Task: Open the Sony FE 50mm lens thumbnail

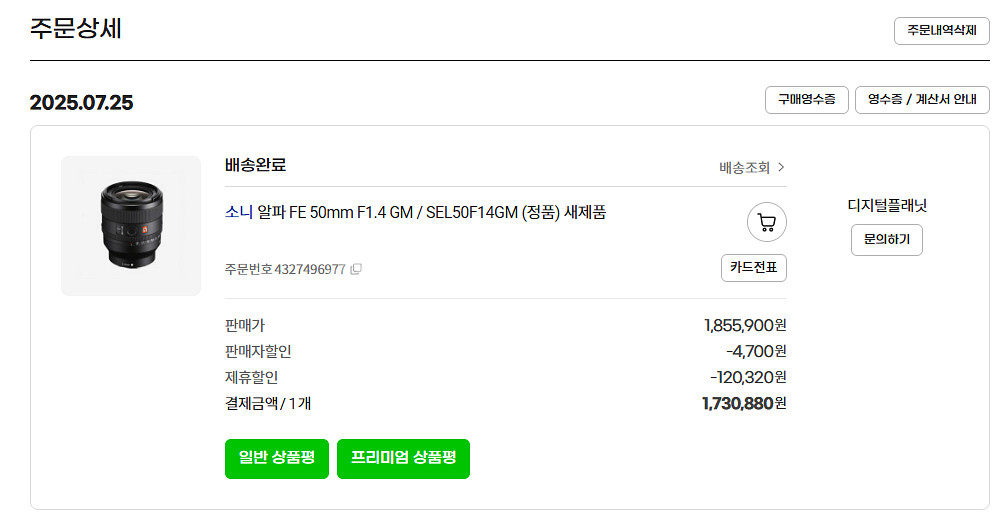Action: pos(131,226)
